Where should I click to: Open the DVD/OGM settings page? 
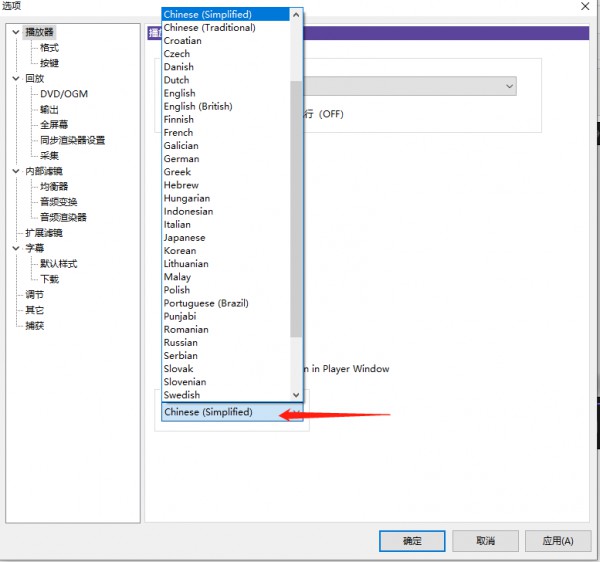tap(64, 94)
